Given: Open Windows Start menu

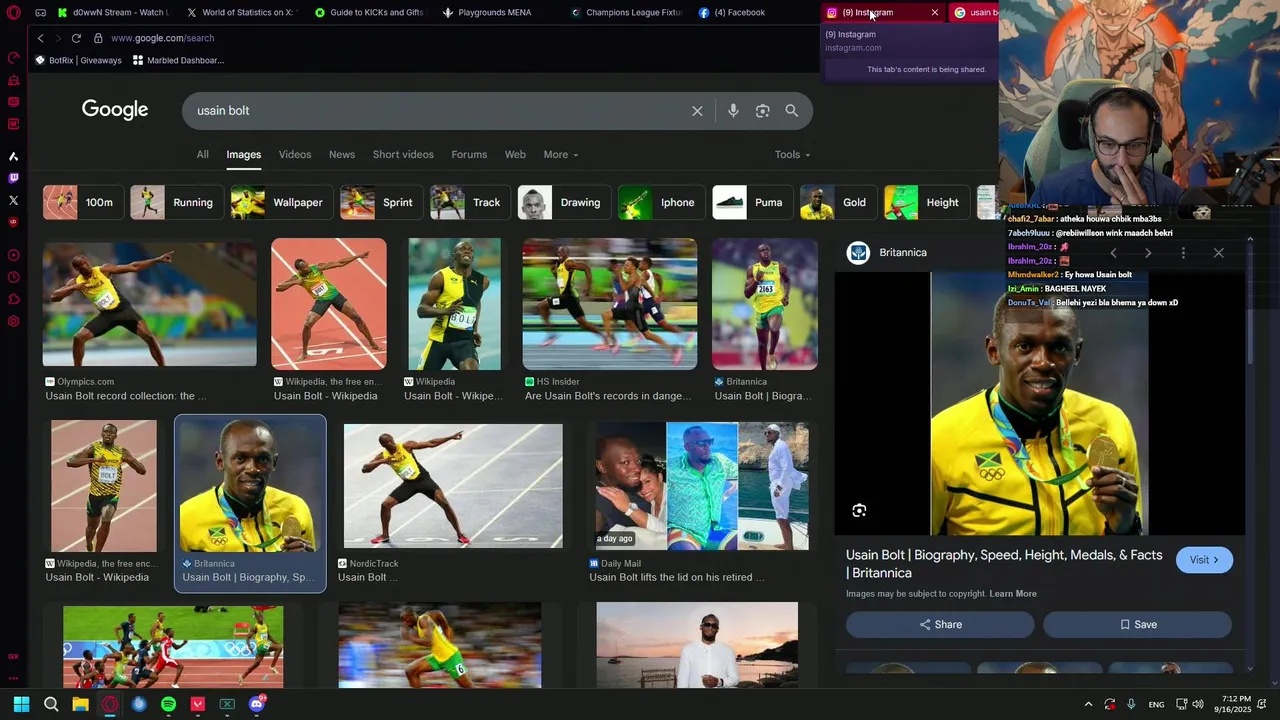Looking at the screenshot, I should 21,704.
